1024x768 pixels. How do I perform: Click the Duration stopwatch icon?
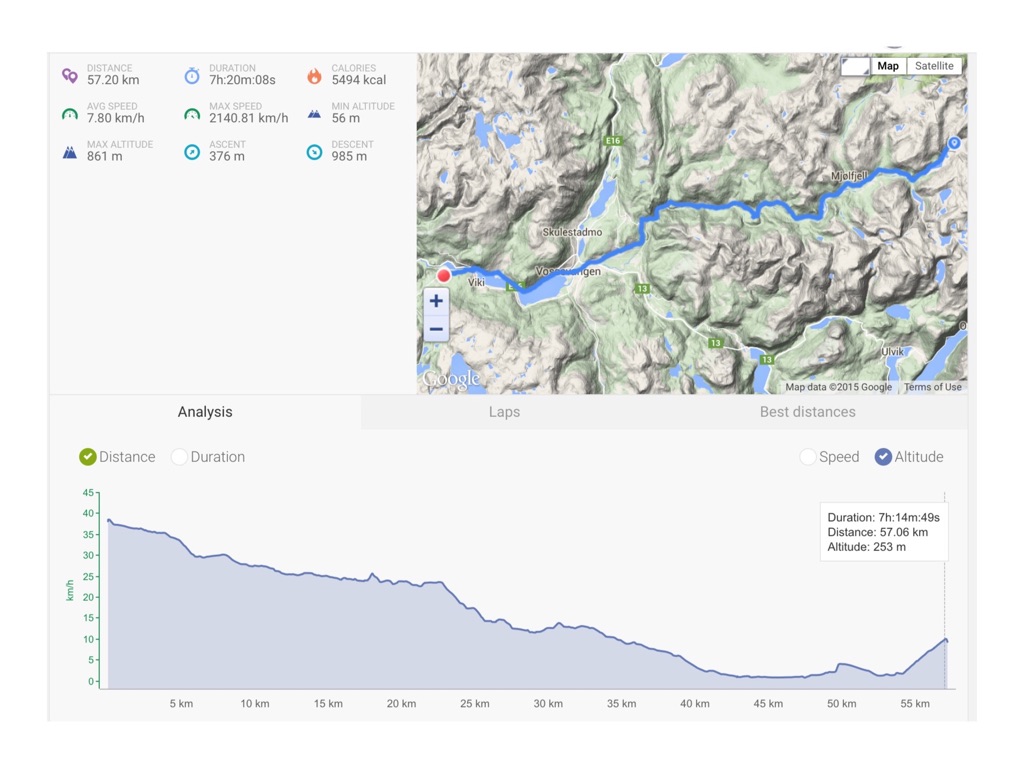coord(192,75)
